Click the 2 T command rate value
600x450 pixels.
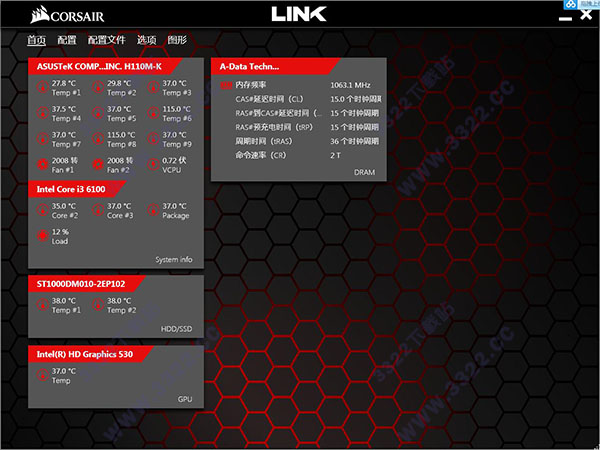335,155
